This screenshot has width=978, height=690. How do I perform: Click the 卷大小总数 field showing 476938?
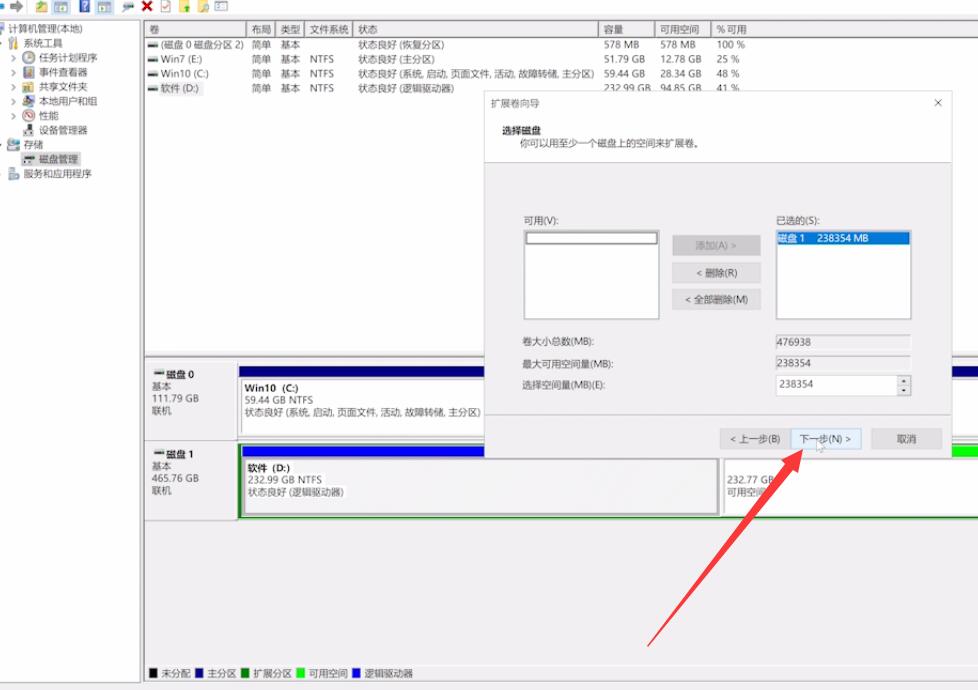click(x=843, y=342)
